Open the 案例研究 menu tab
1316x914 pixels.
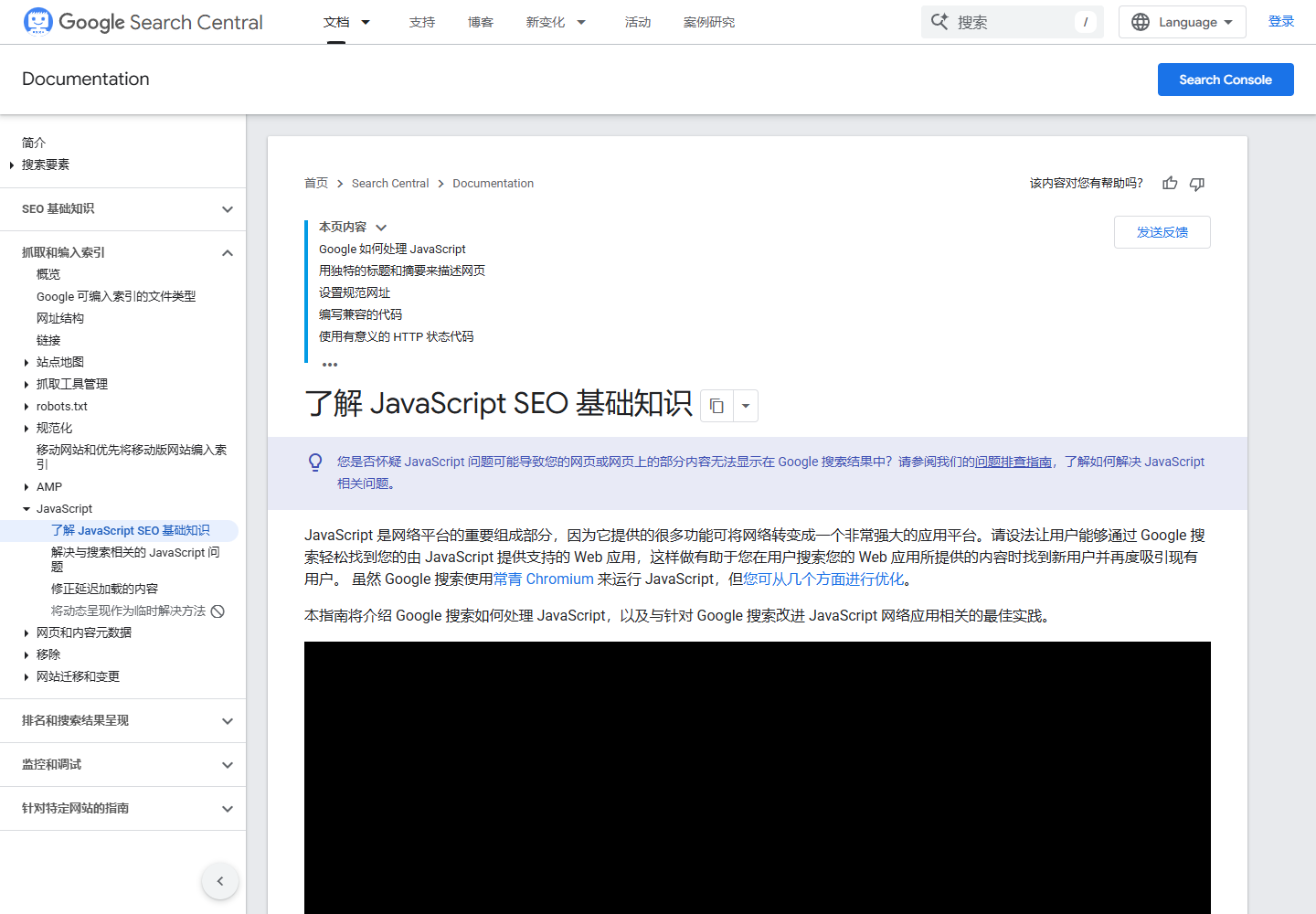pyautogui.click(x=709, y=22)
